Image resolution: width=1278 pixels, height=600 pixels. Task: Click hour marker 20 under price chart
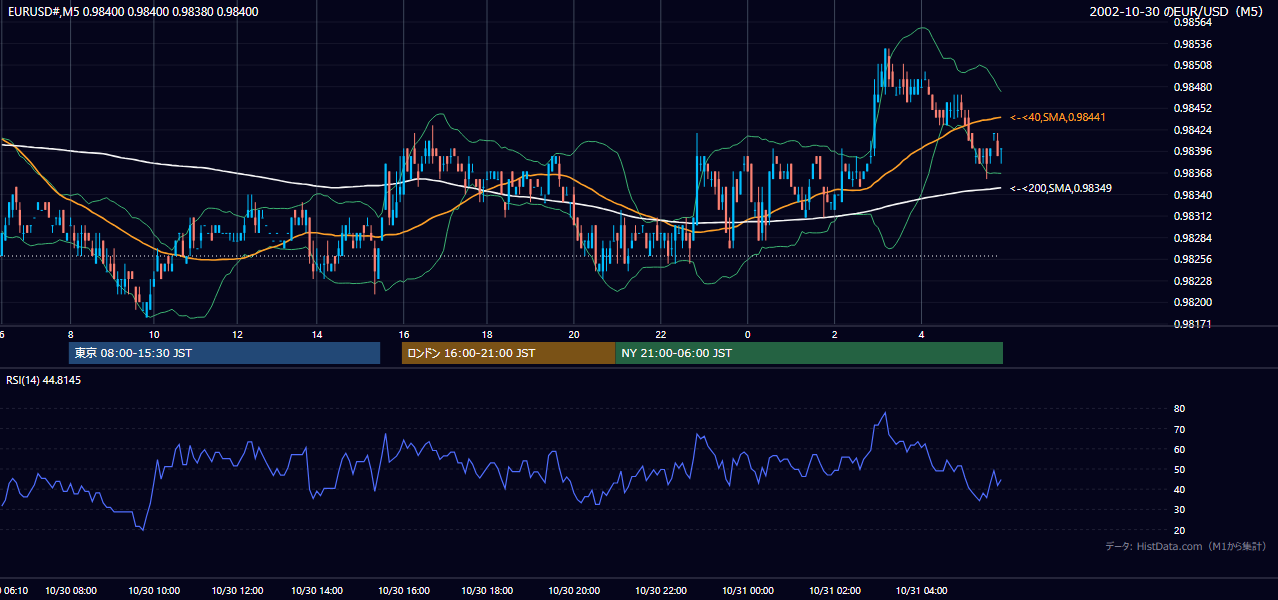(x=573, y=334)
